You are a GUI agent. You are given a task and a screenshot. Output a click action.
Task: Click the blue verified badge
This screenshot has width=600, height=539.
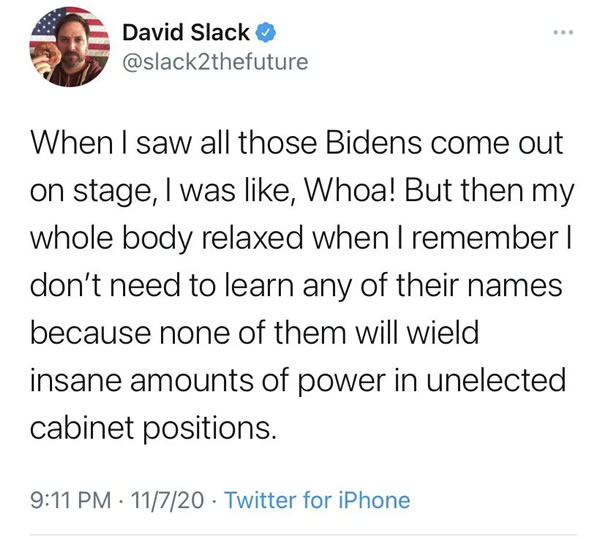(x=266, y=33)
